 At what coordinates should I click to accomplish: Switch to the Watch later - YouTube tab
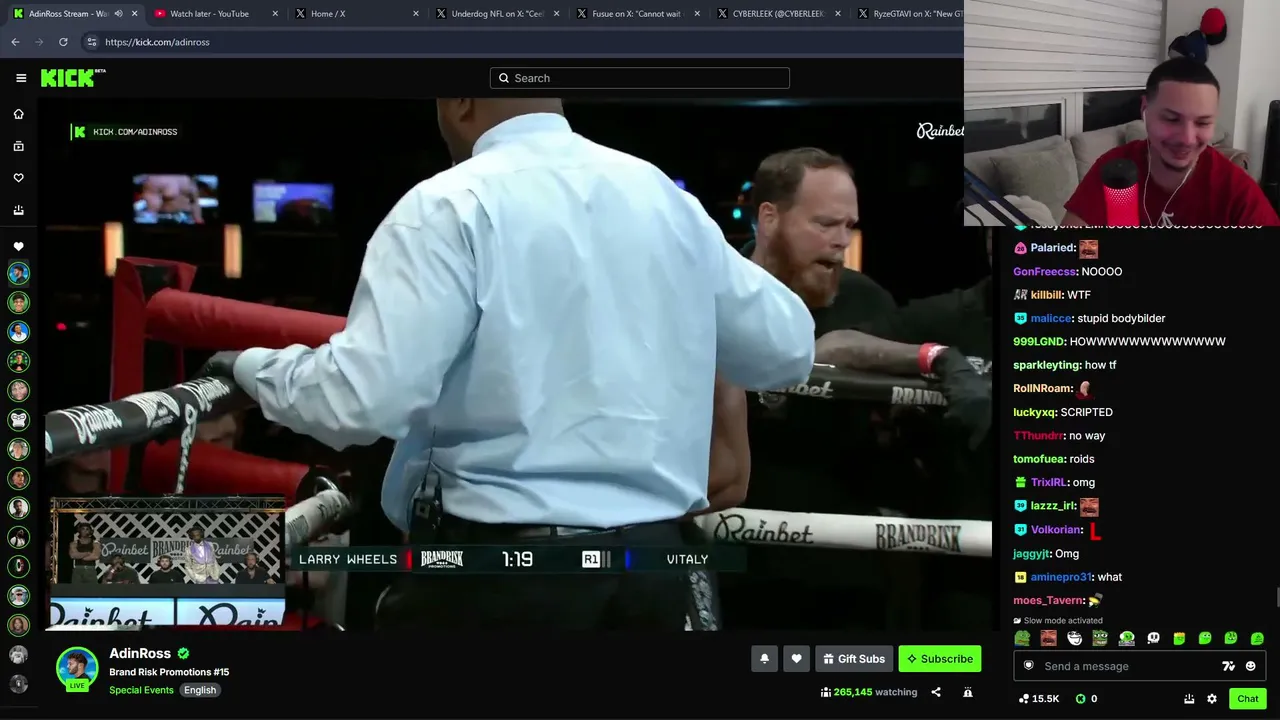point(209,14)
